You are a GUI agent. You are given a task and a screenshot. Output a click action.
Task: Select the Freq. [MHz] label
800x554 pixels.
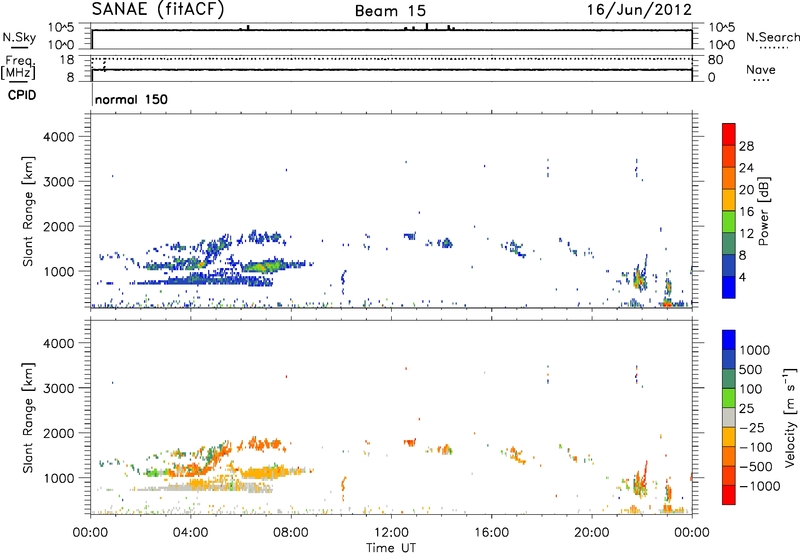[18, 67]
